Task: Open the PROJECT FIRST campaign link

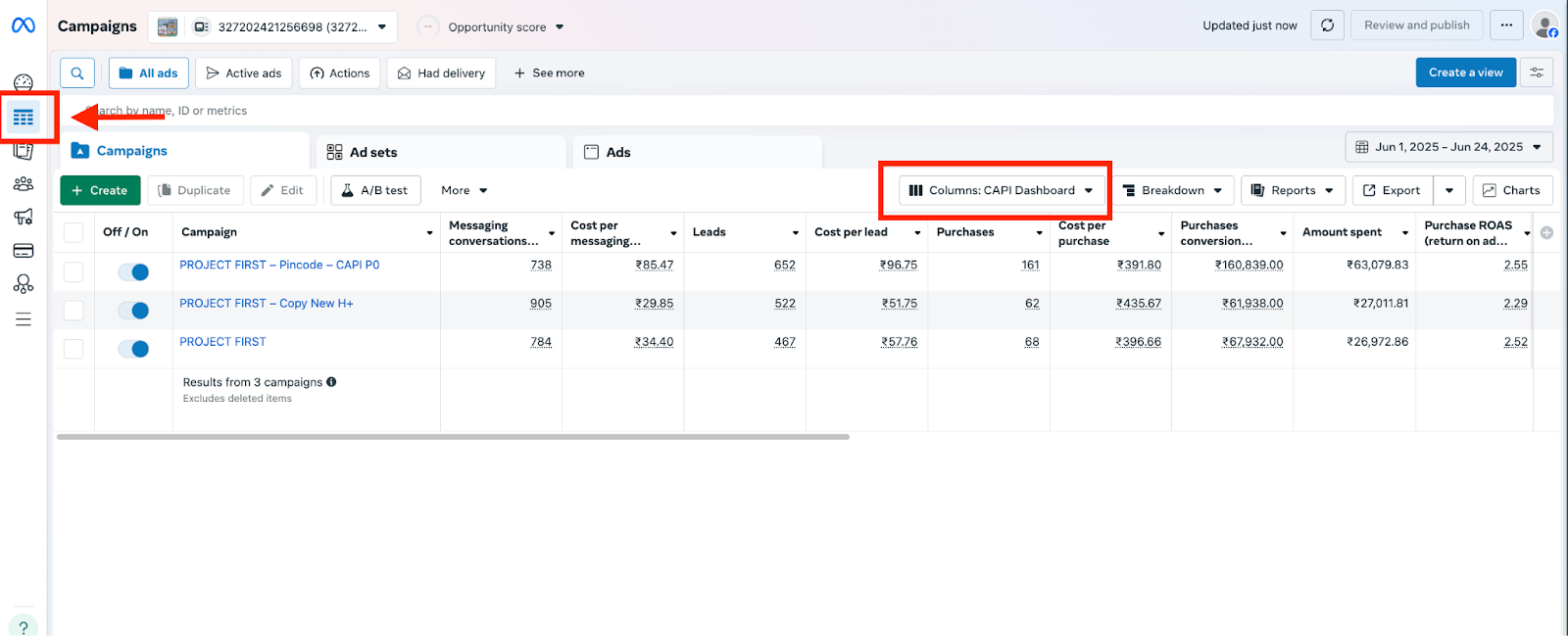Action: (222, 342)
